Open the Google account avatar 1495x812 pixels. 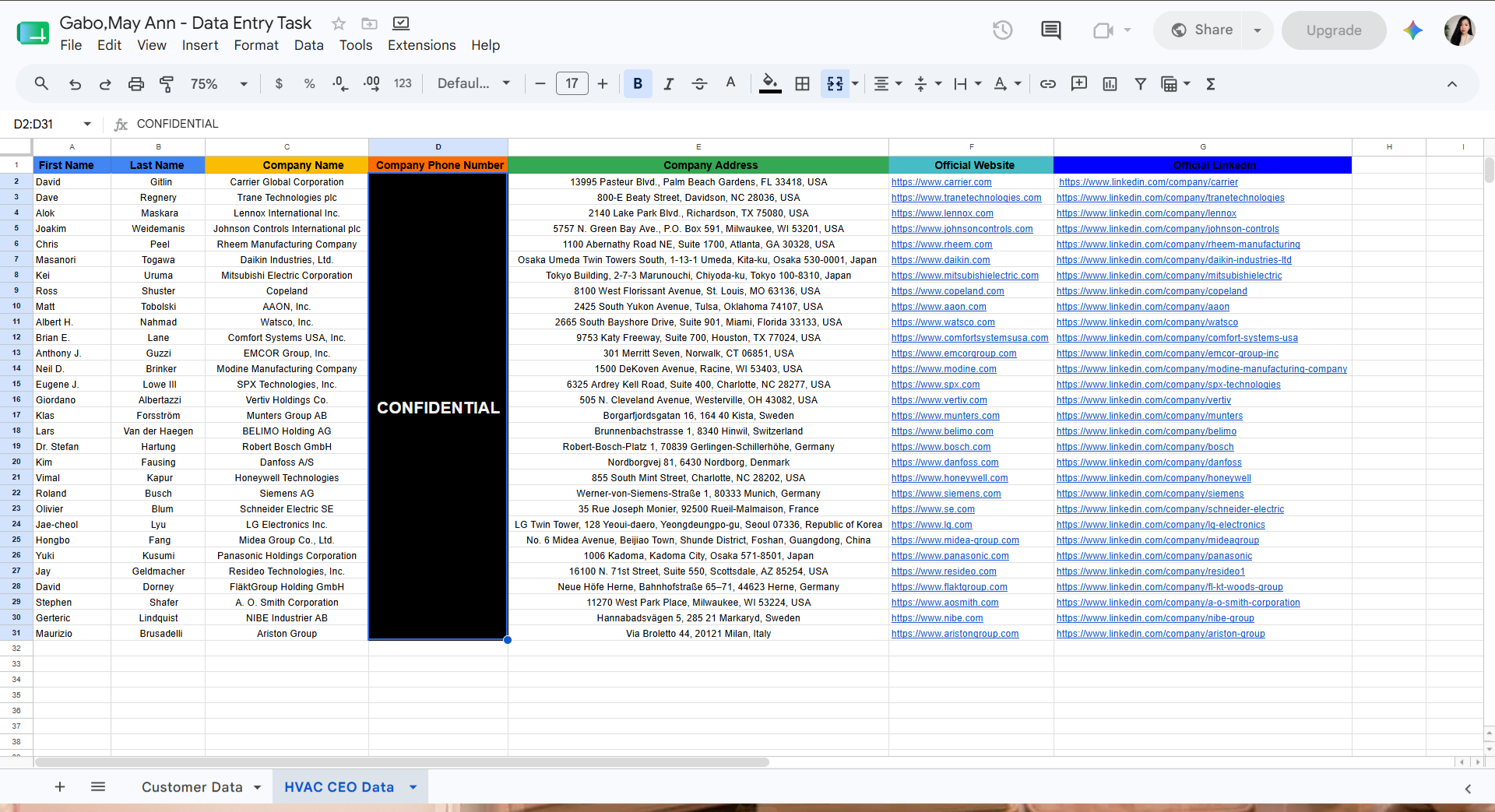point(1460,30)
